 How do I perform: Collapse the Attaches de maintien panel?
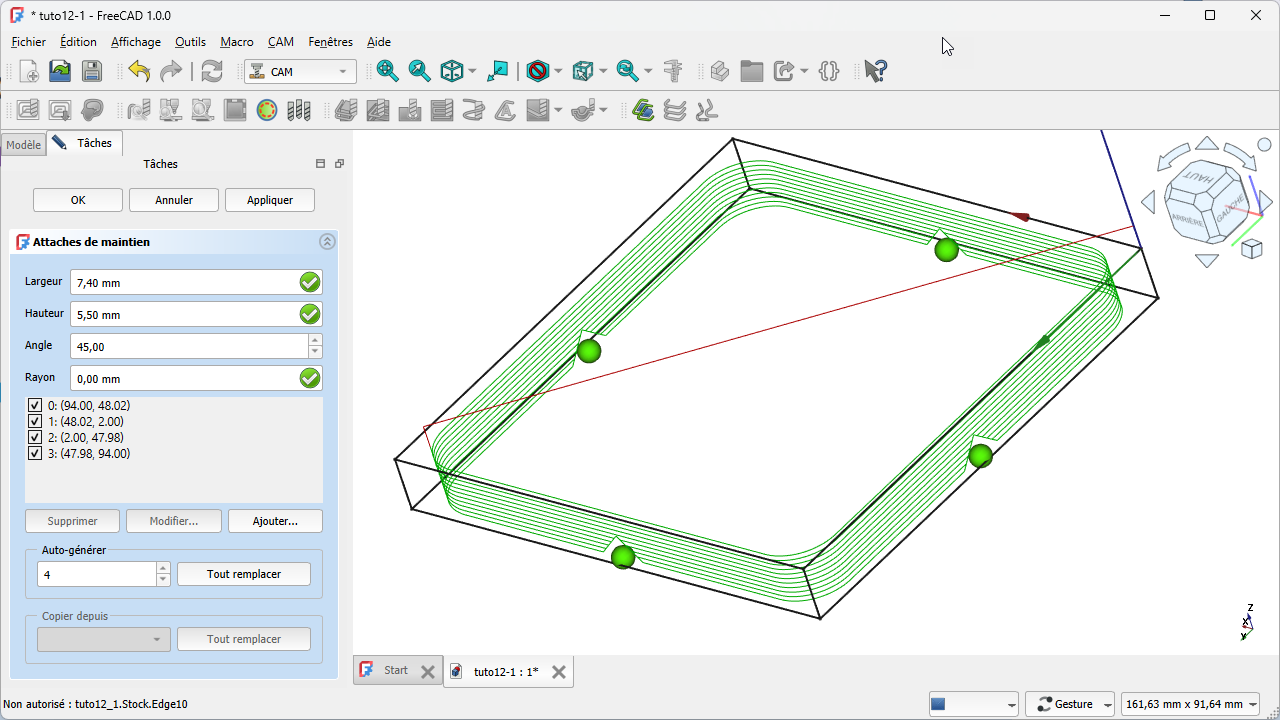(x=327, y=242)
